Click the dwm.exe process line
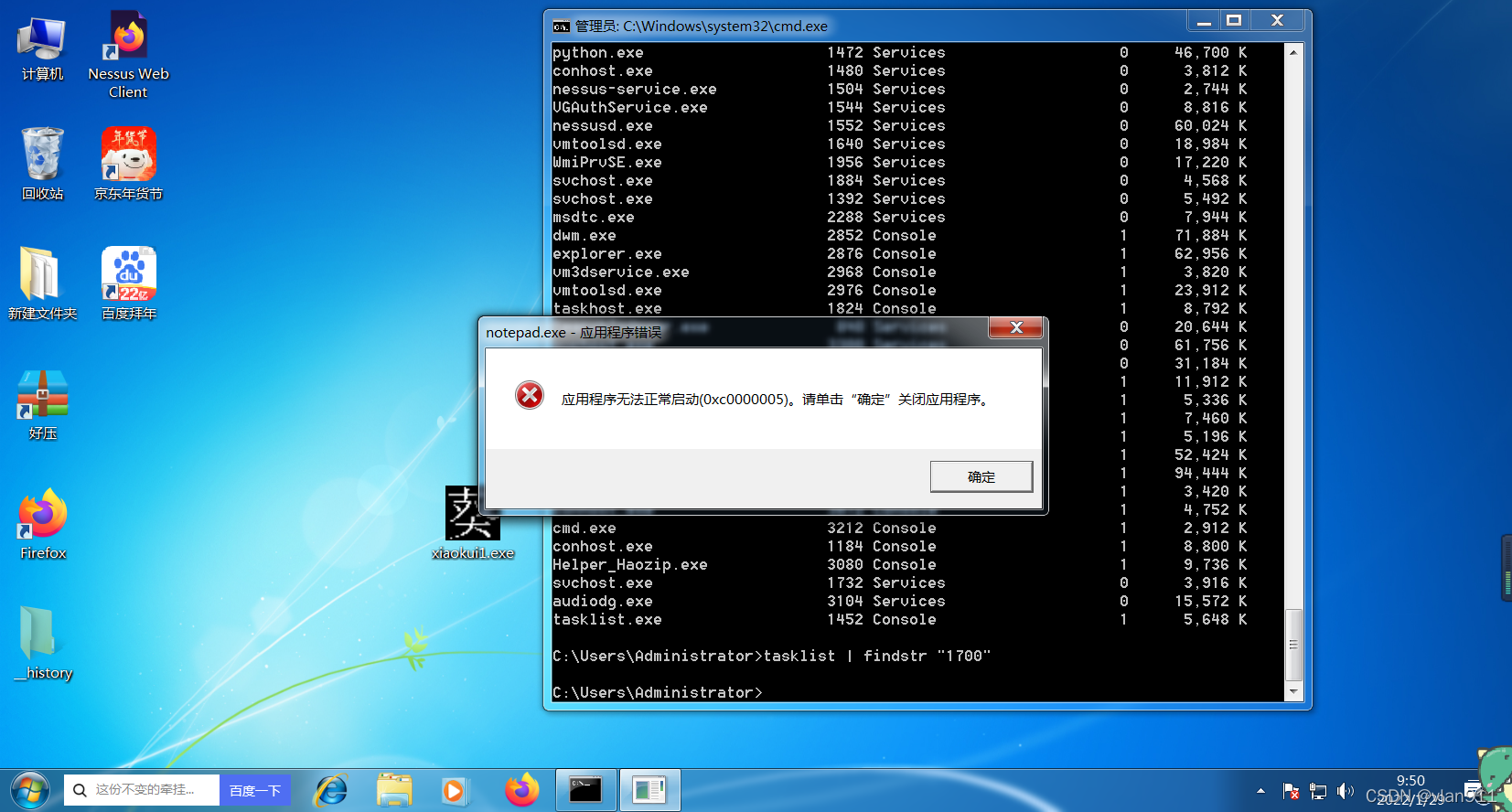Screen dimensions: 1512x812 [x=900, y=236]
